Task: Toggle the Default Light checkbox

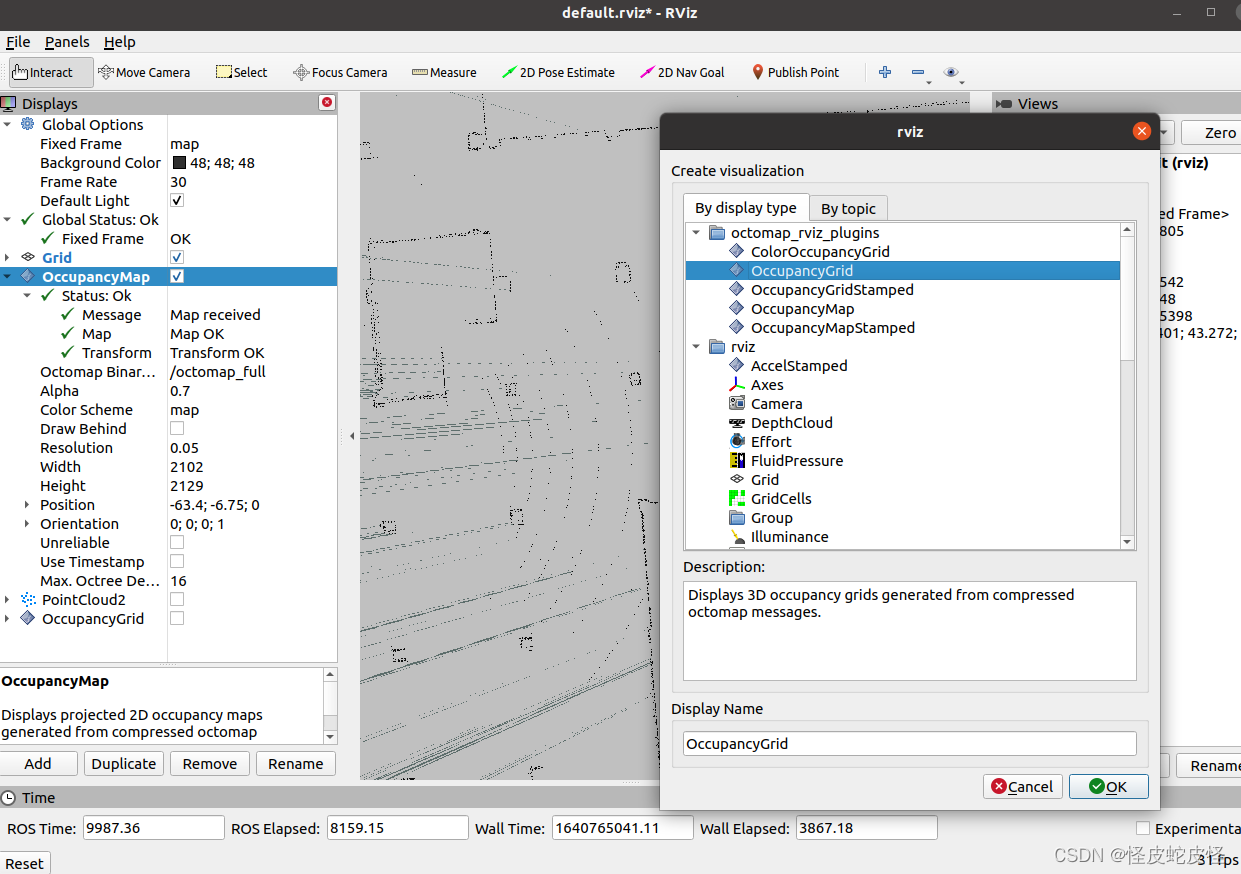Action: (177, 200)
